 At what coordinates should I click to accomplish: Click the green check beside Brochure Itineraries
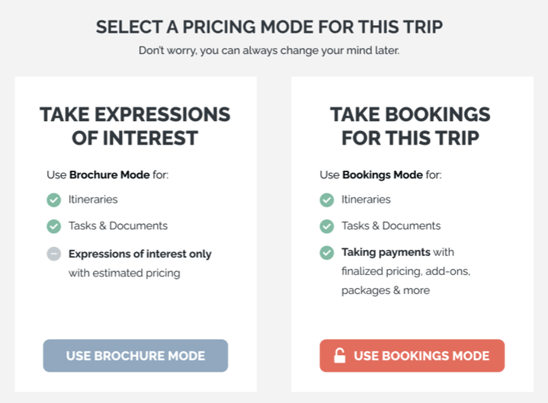(54, 200)
